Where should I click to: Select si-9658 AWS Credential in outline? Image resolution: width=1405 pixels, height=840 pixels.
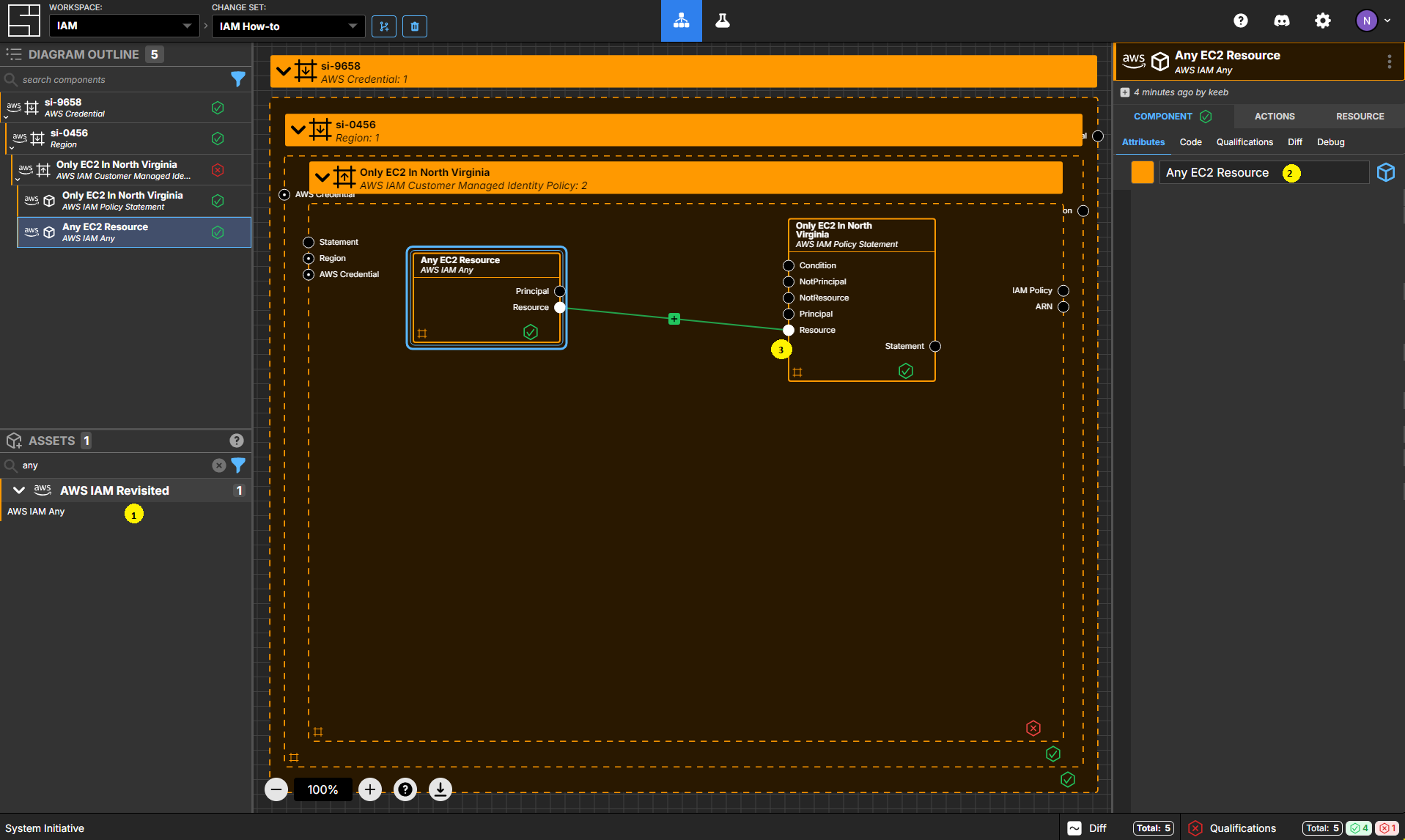click(x=125, y=108)
